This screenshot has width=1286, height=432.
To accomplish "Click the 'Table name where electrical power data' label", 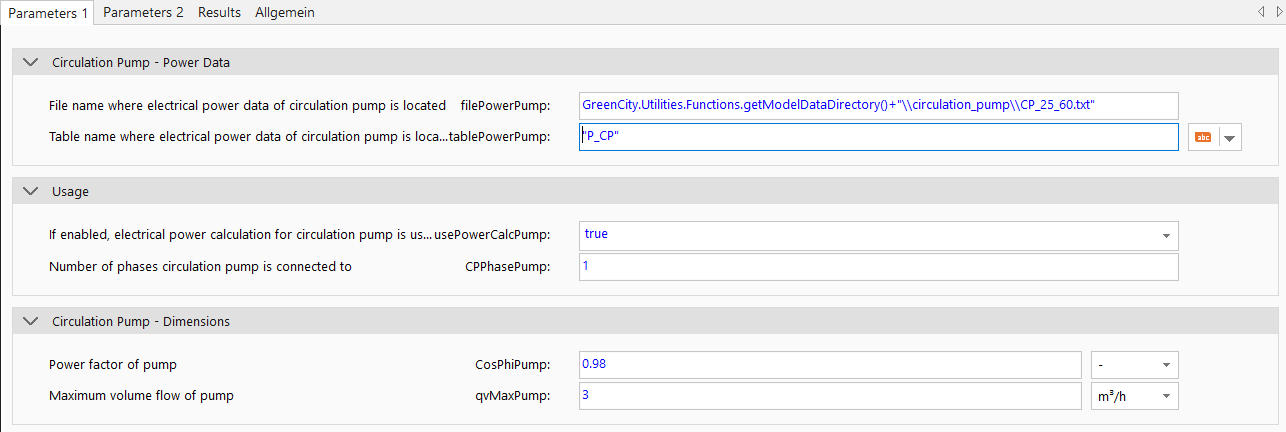I will tap(247, 137).
